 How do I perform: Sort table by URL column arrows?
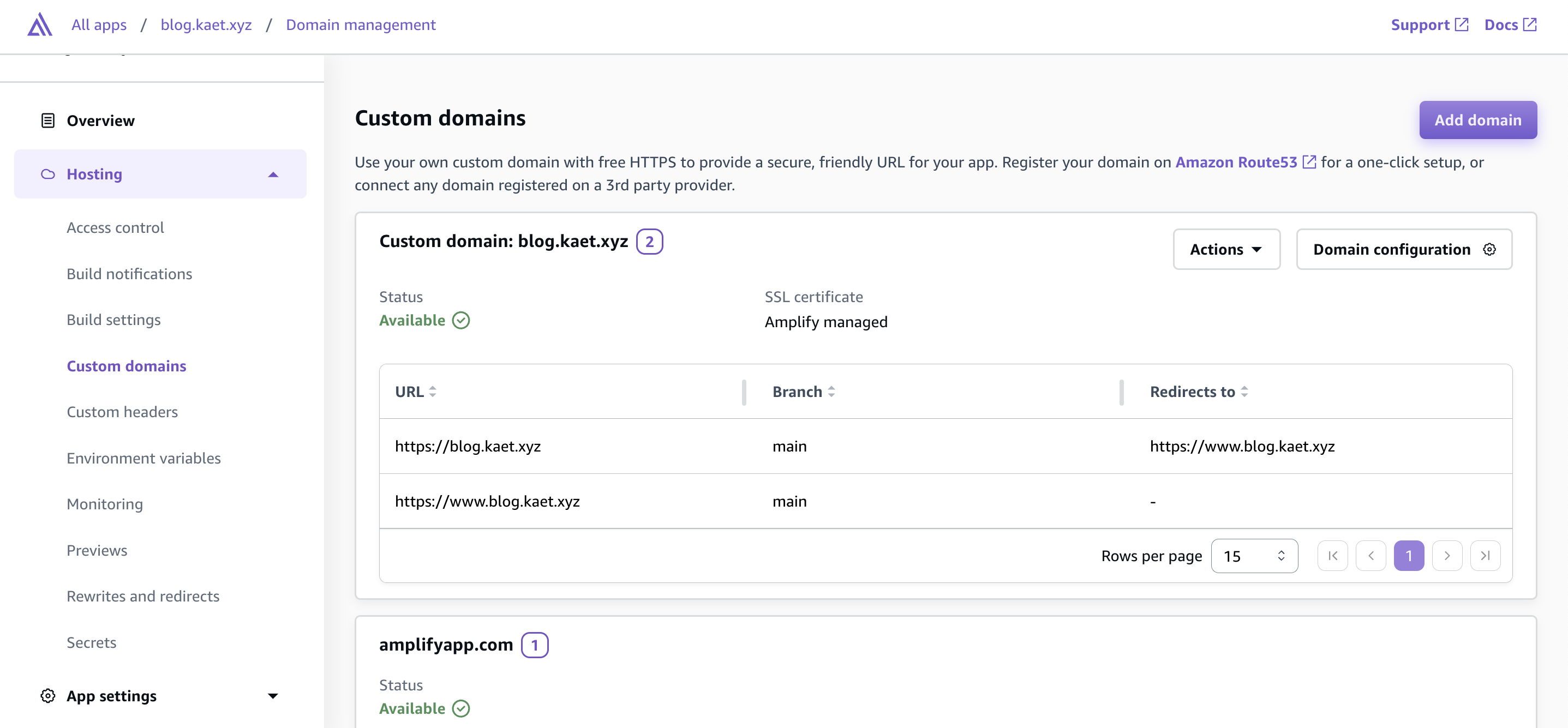tap(432, 392)
